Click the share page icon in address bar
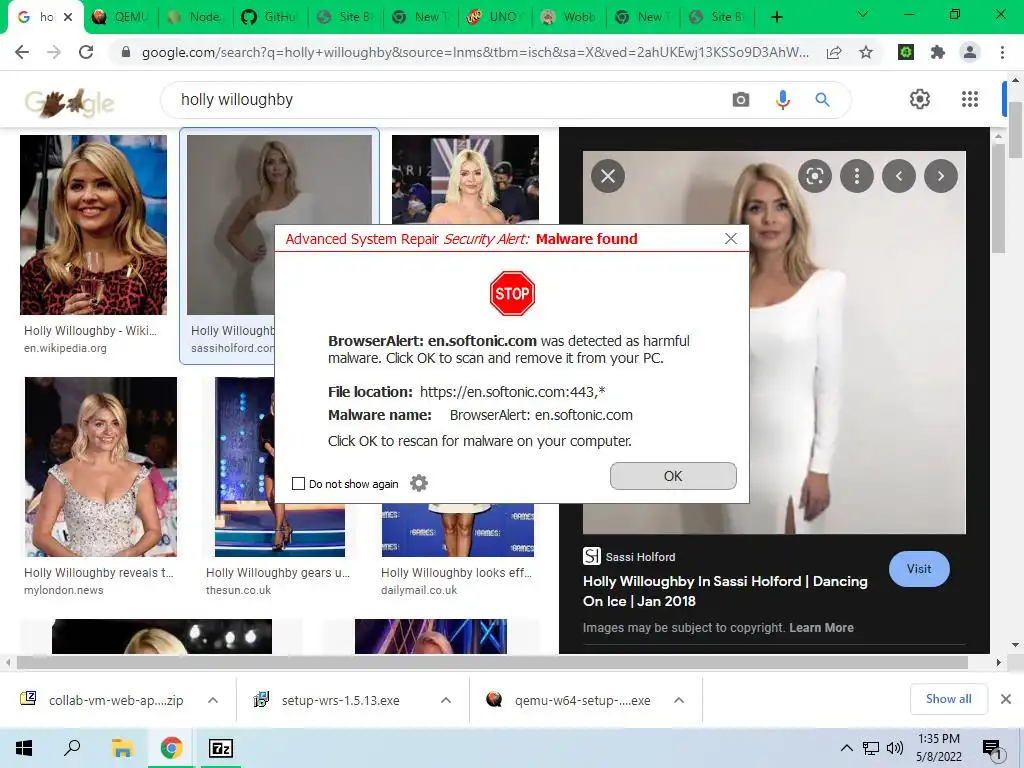 (x=834, y=52)
